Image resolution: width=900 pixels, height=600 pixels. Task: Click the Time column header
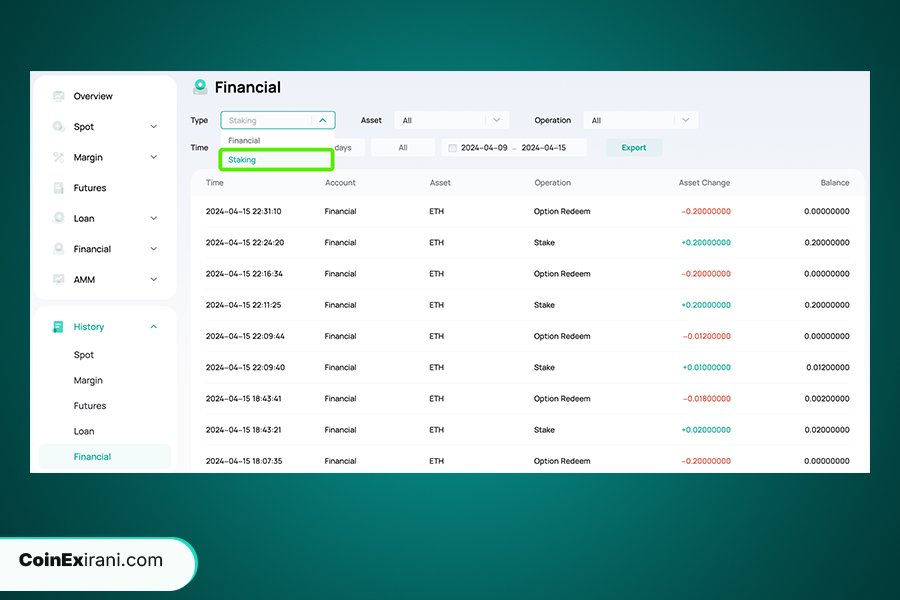[215, 183]
